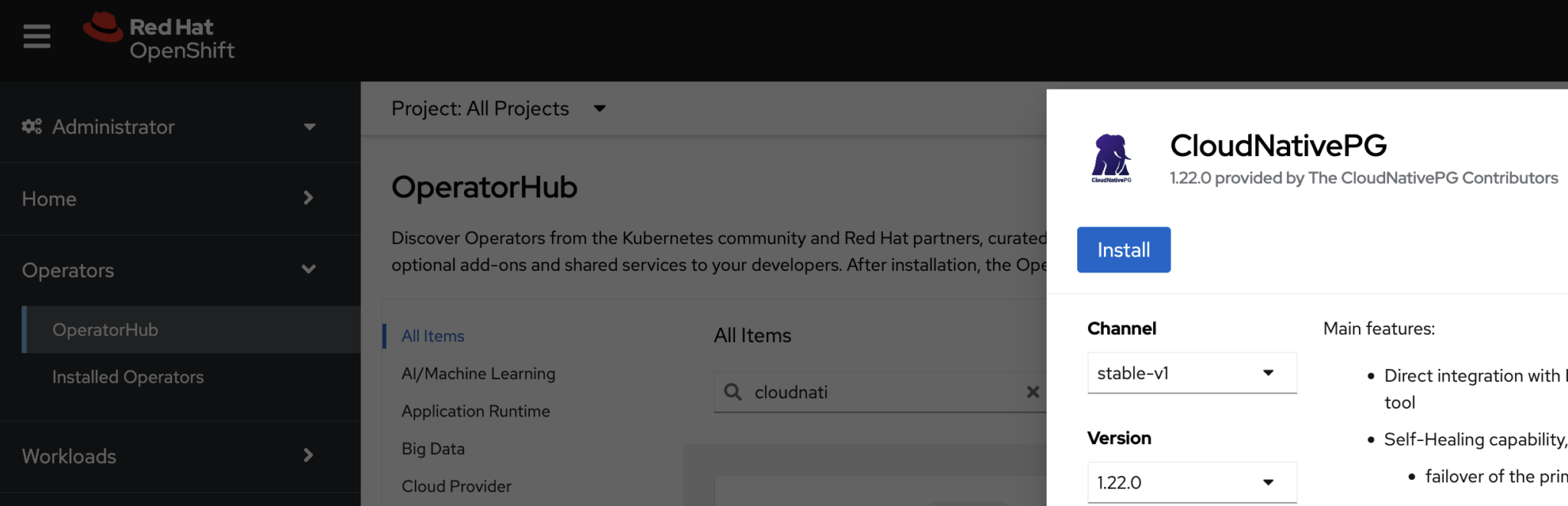Go to OperatorHub in sidebar
The image size is (1568, 506).
coord(106,330)
